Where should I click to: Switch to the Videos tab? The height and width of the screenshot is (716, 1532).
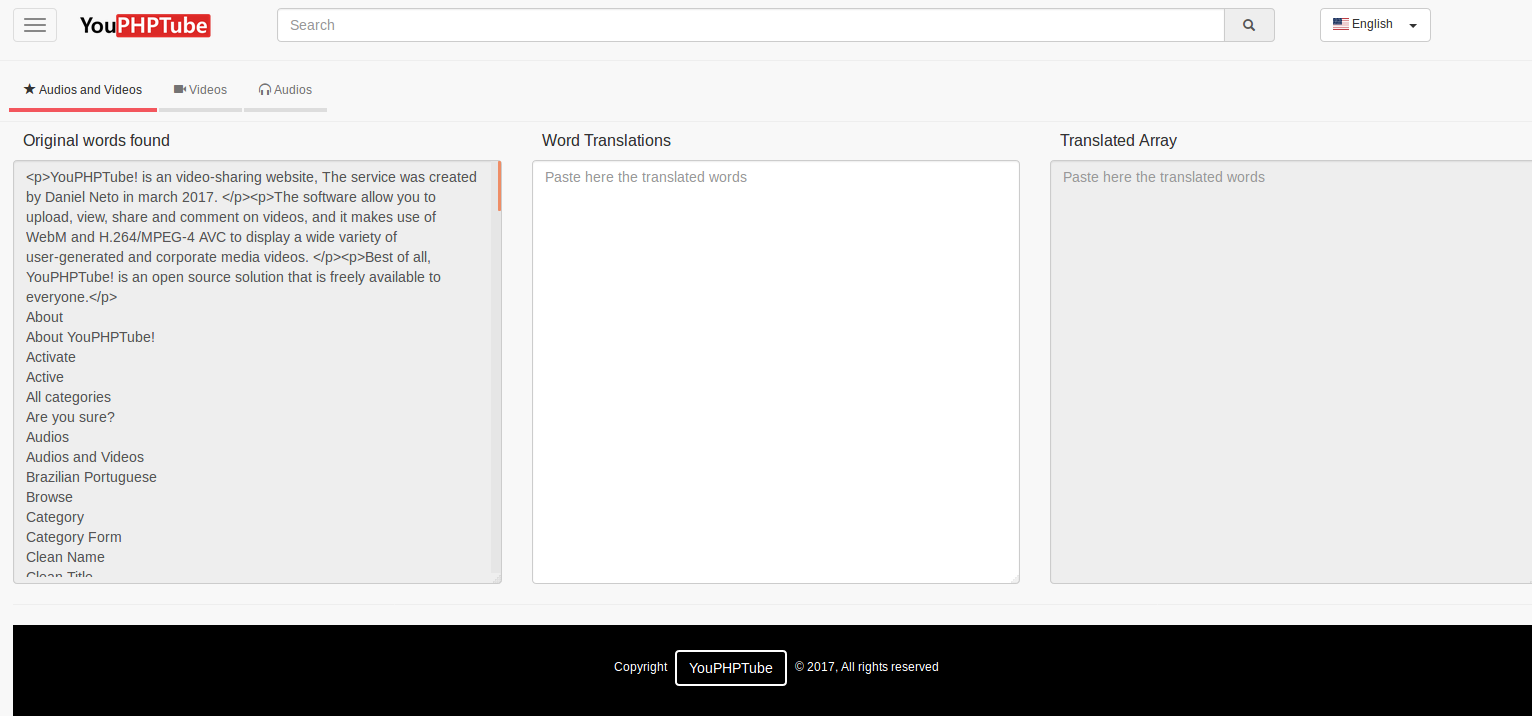tap(200, 90)
